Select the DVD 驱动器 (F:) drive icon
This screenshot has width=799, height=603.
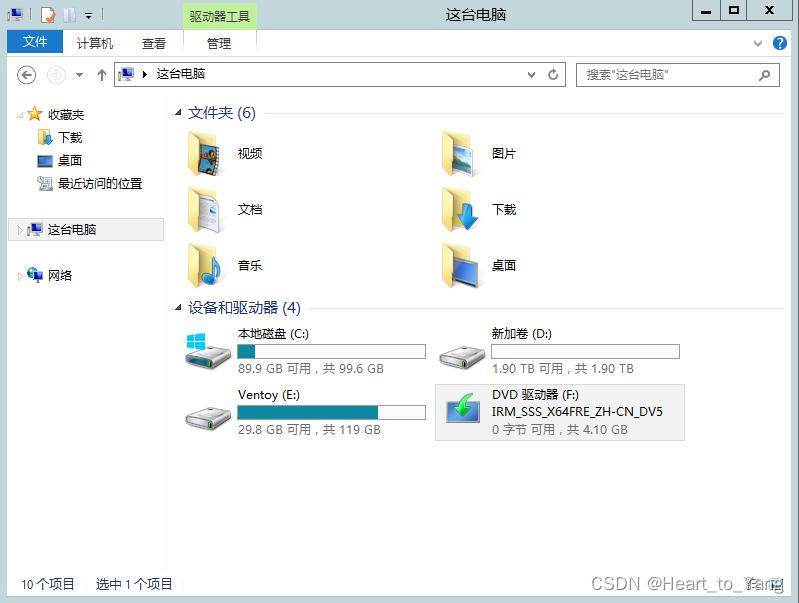pos(463,408)
